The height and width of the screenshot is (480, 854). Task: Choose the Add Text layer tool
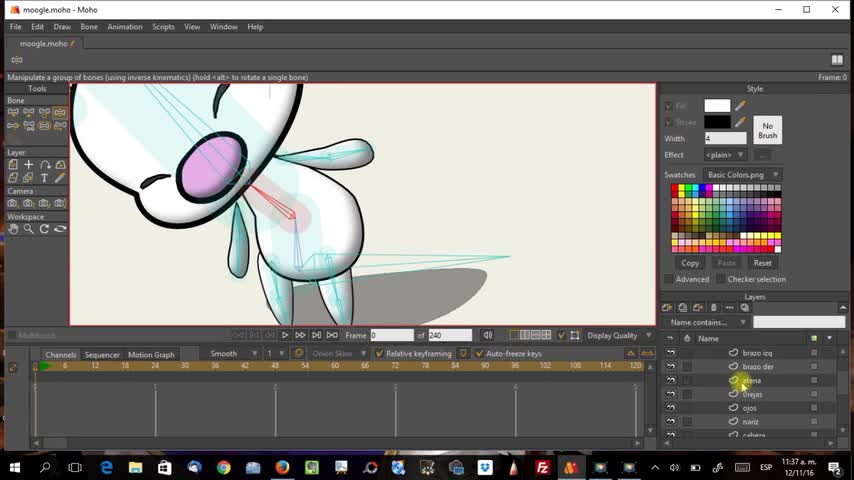(44, 178)
